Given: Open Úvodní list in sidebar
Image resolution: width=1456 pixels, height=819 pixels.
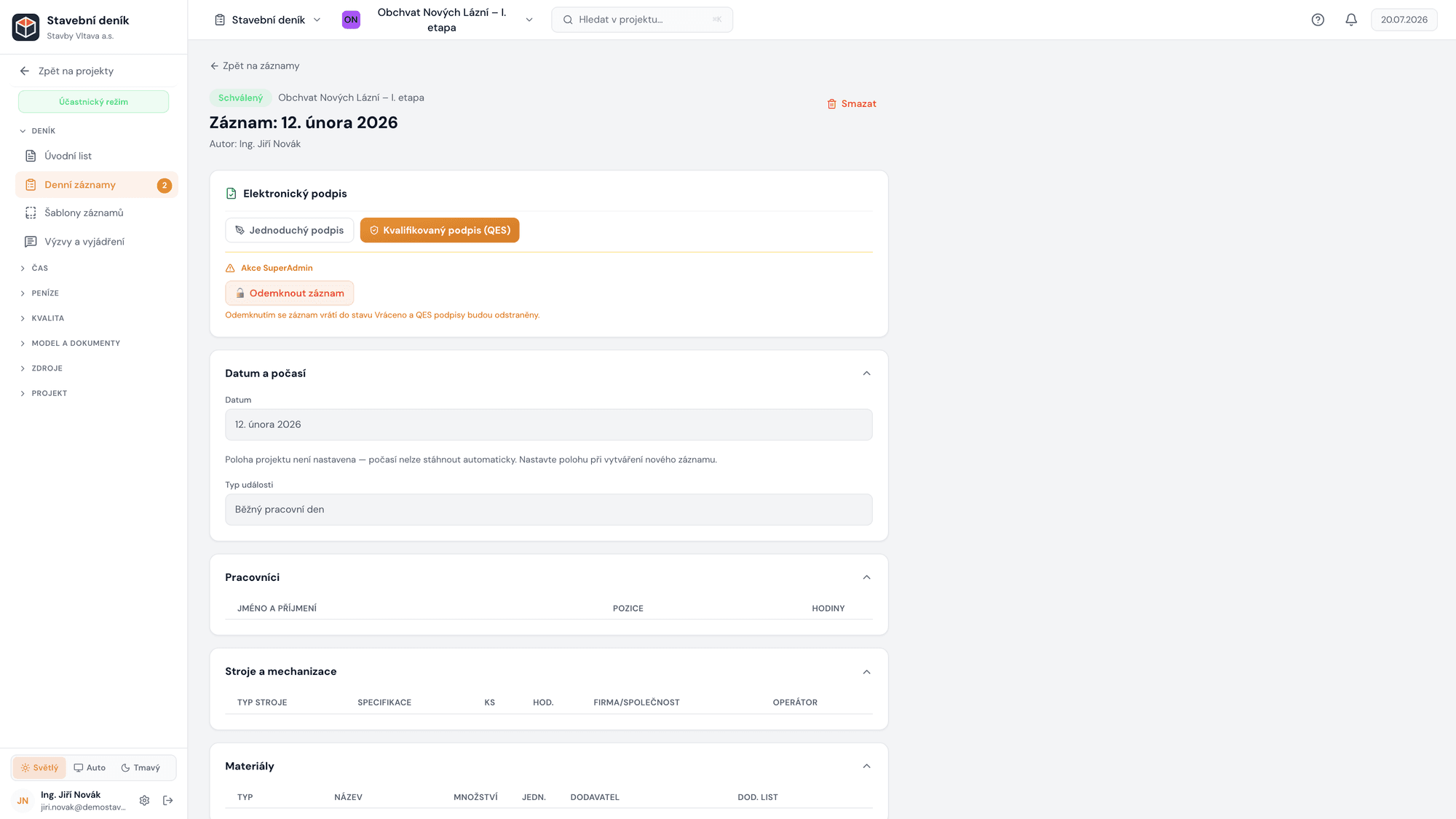Looking at the screenshot, I should coord(96,156).
